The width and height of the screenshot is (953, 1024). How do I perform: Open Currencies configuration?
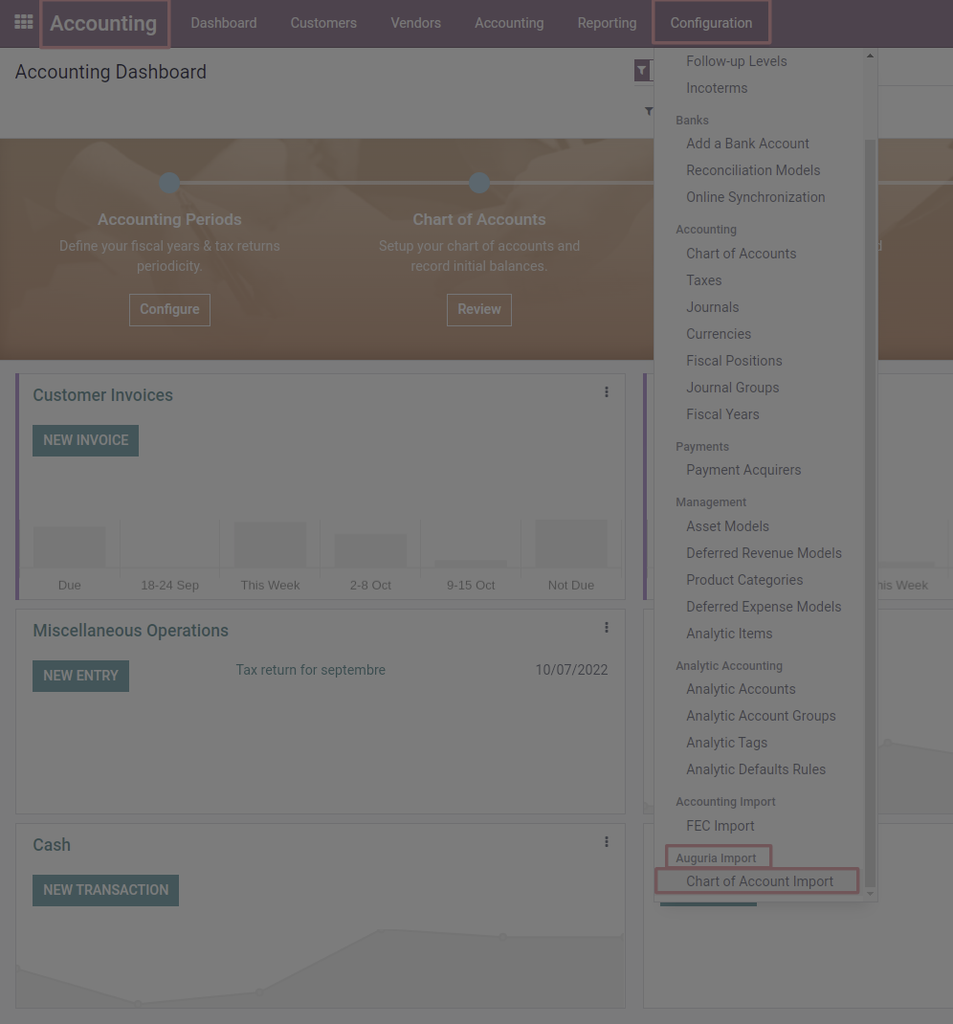719,334
